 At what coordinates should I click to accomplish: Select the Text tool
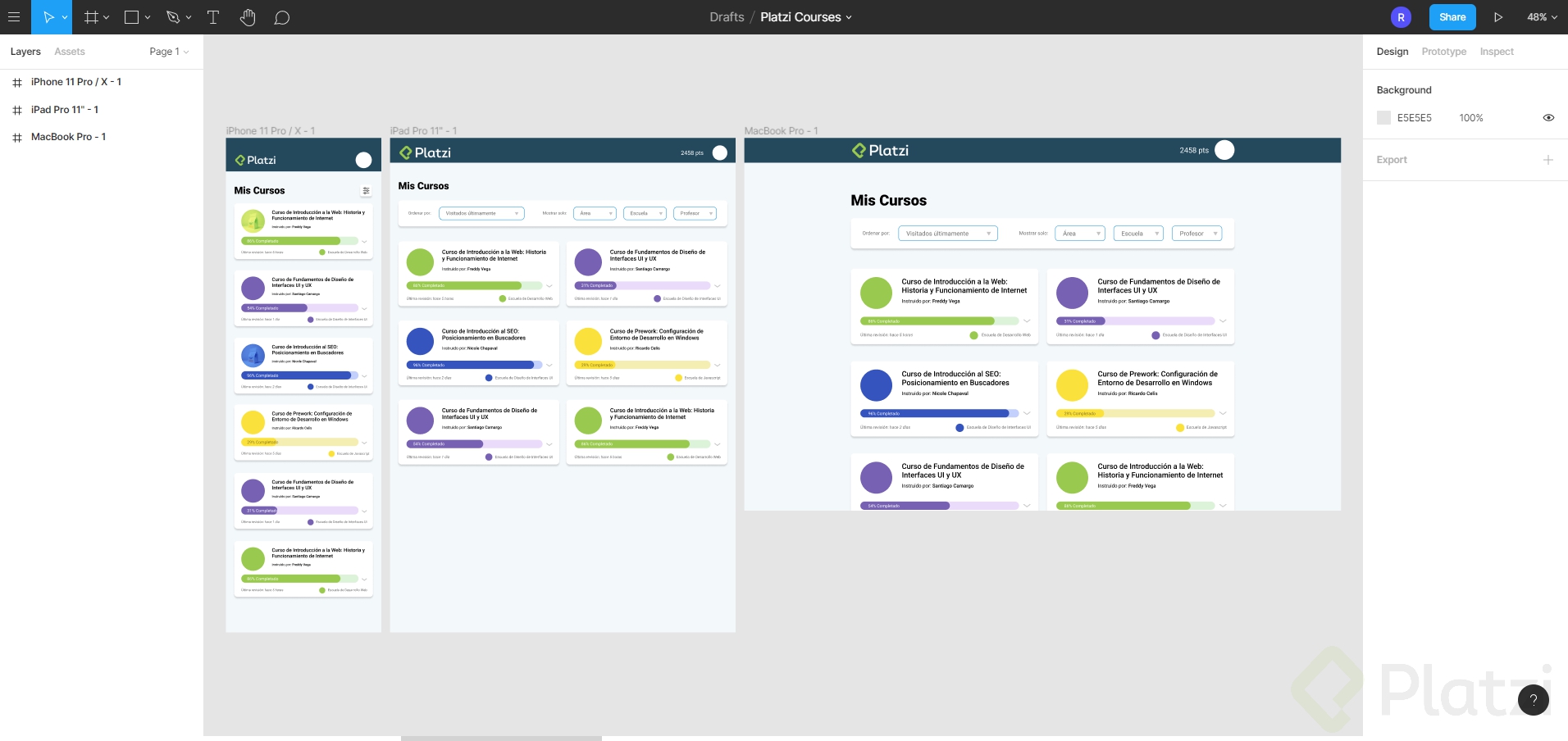tap(213, 17)
